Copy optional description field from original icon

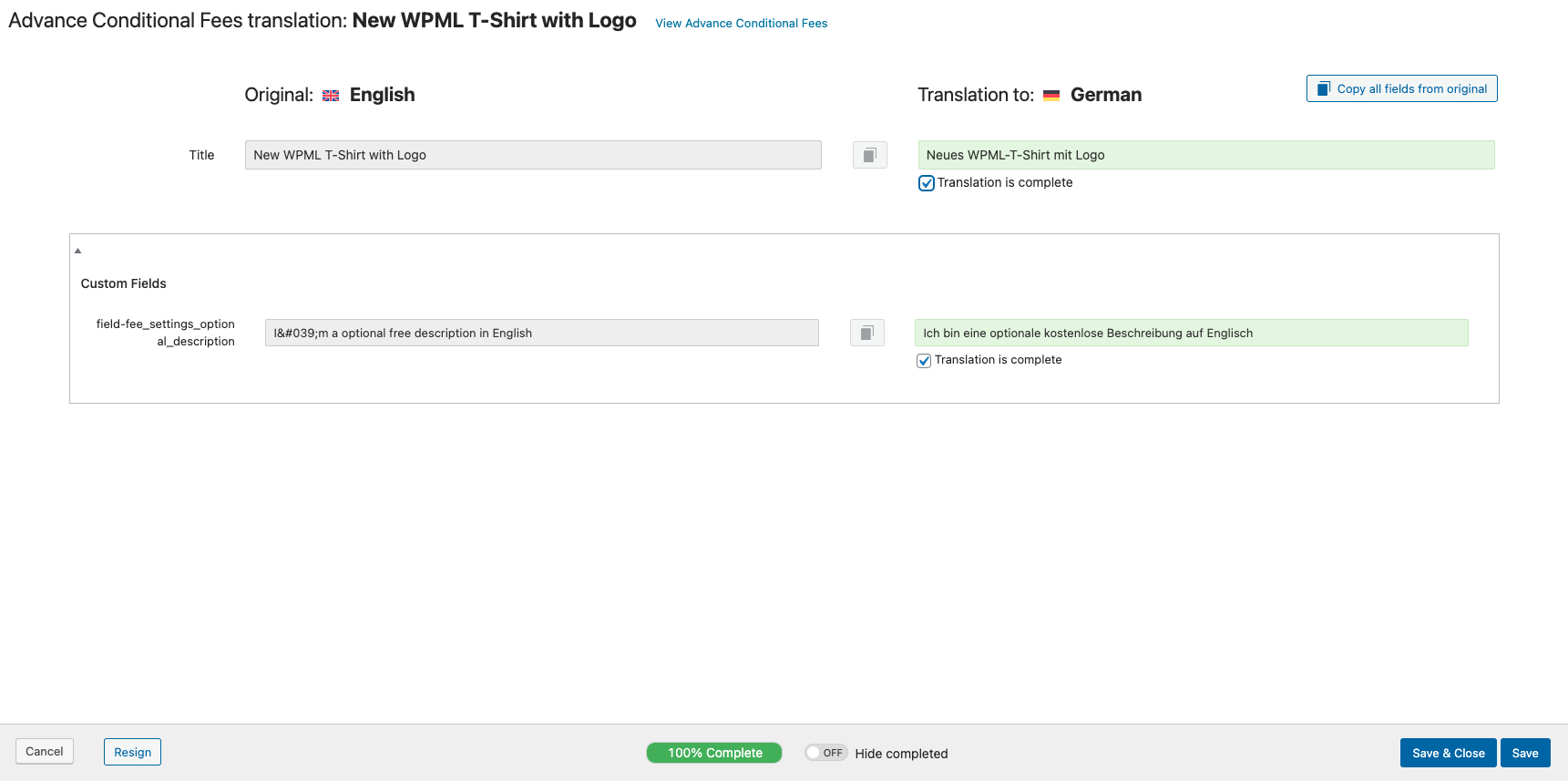tap(867, 333)
